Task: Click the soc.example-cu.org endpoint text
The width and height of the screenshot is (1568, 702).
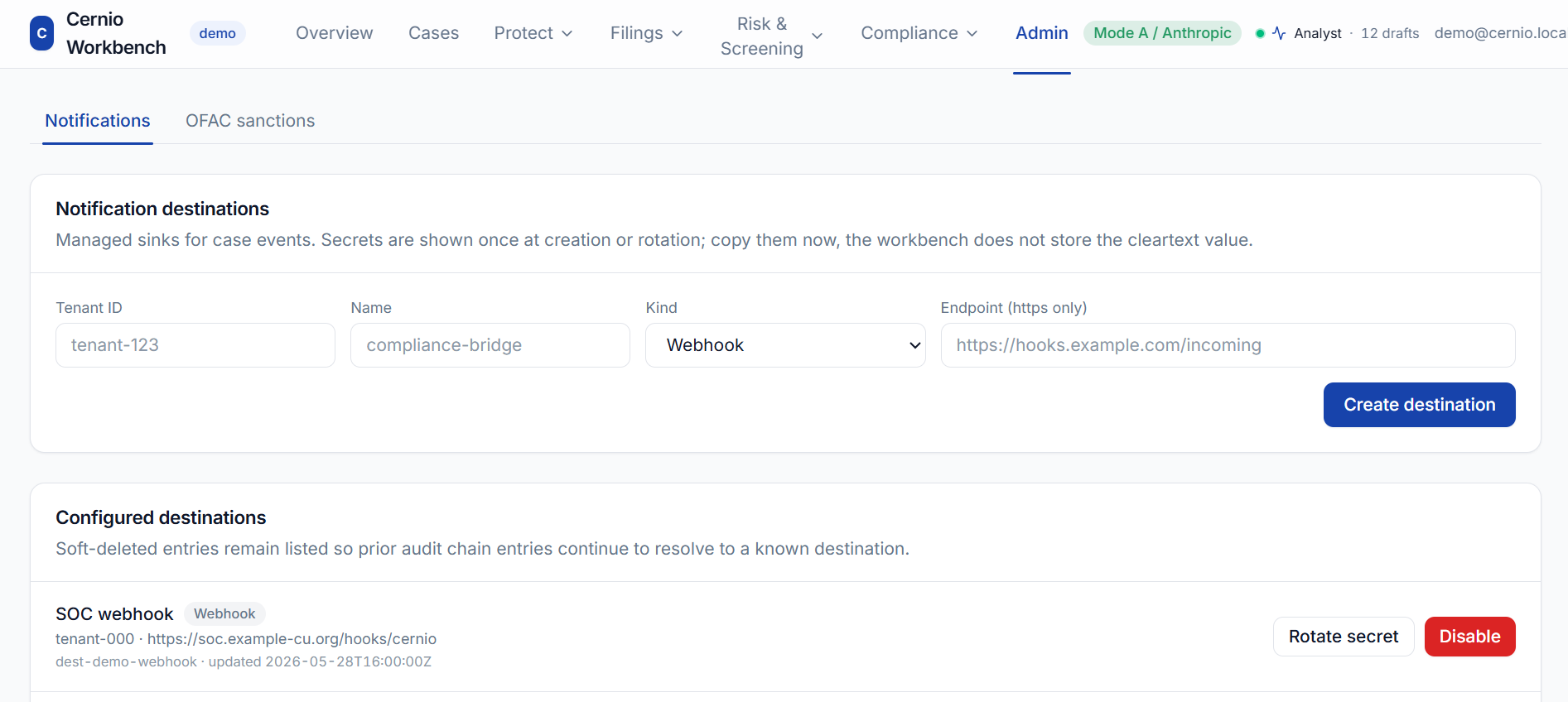Action: (x=292, y=639)
